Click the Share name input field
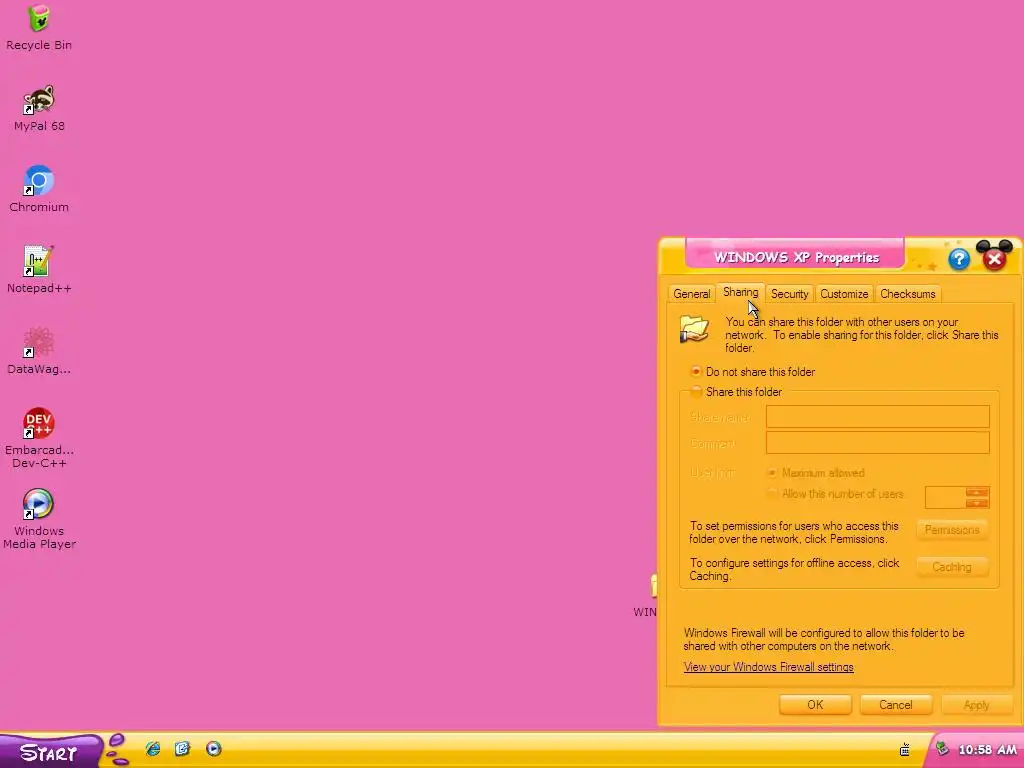 click(x=878, y=417)
